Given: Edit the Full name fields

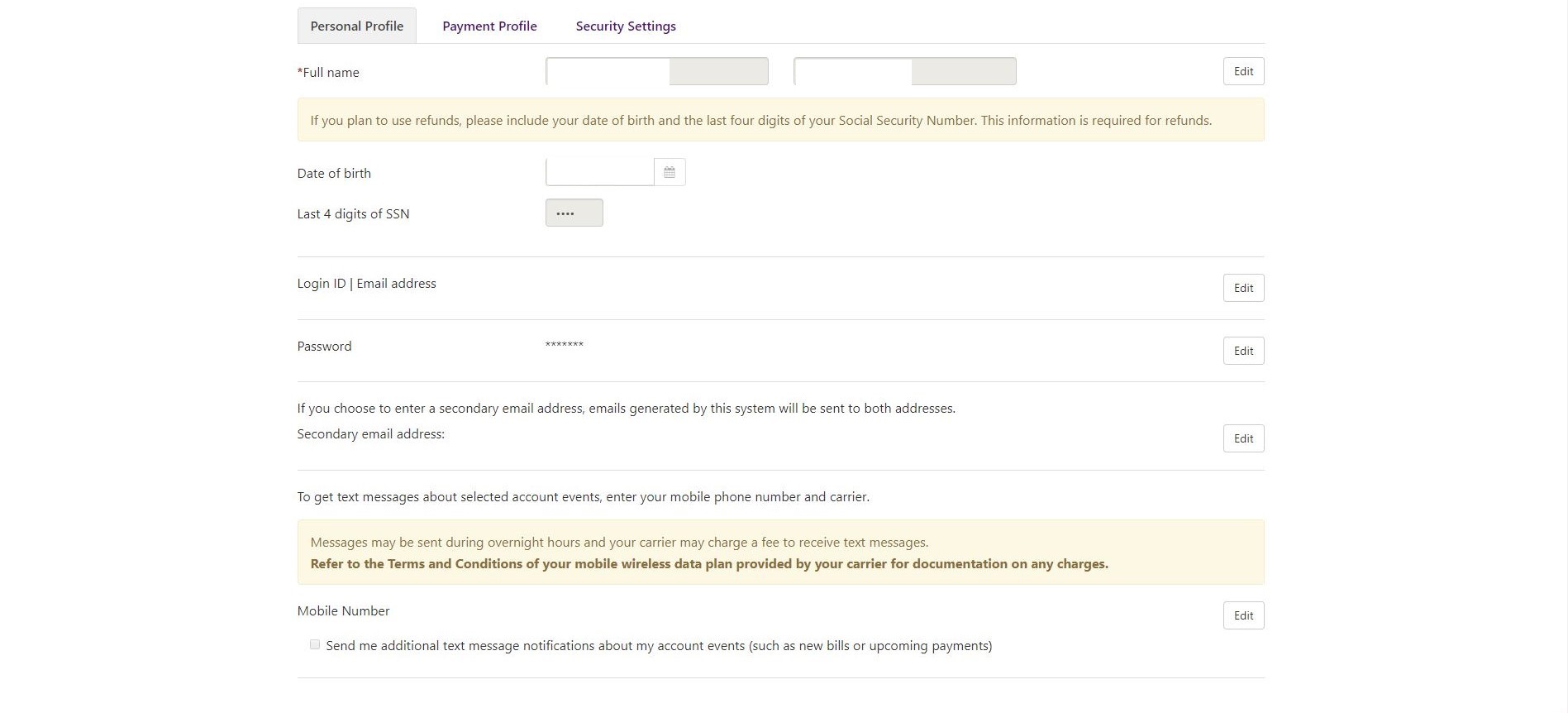Looking at the screenshot, I should click(1243, 71).
